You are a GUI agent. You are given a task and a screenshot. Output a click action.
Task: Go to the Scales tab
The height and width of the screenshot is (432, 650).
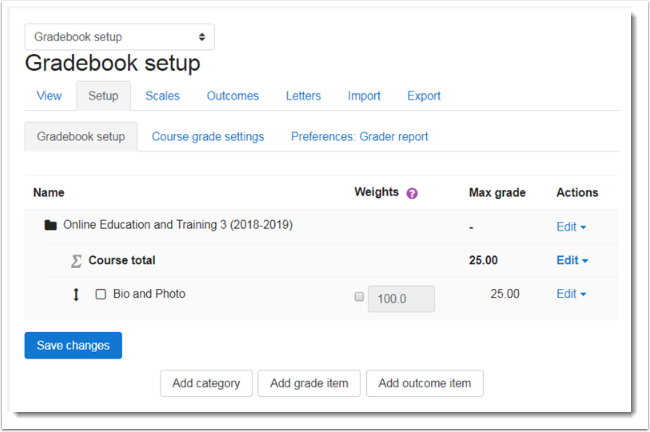coord(162,96)
